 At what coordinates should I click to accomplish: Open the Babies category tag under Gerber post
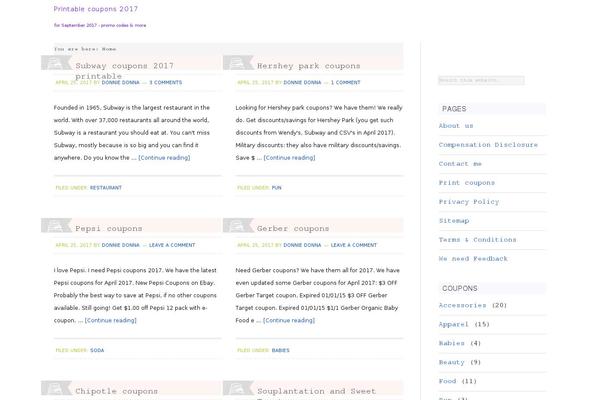(x=280, y=350)
